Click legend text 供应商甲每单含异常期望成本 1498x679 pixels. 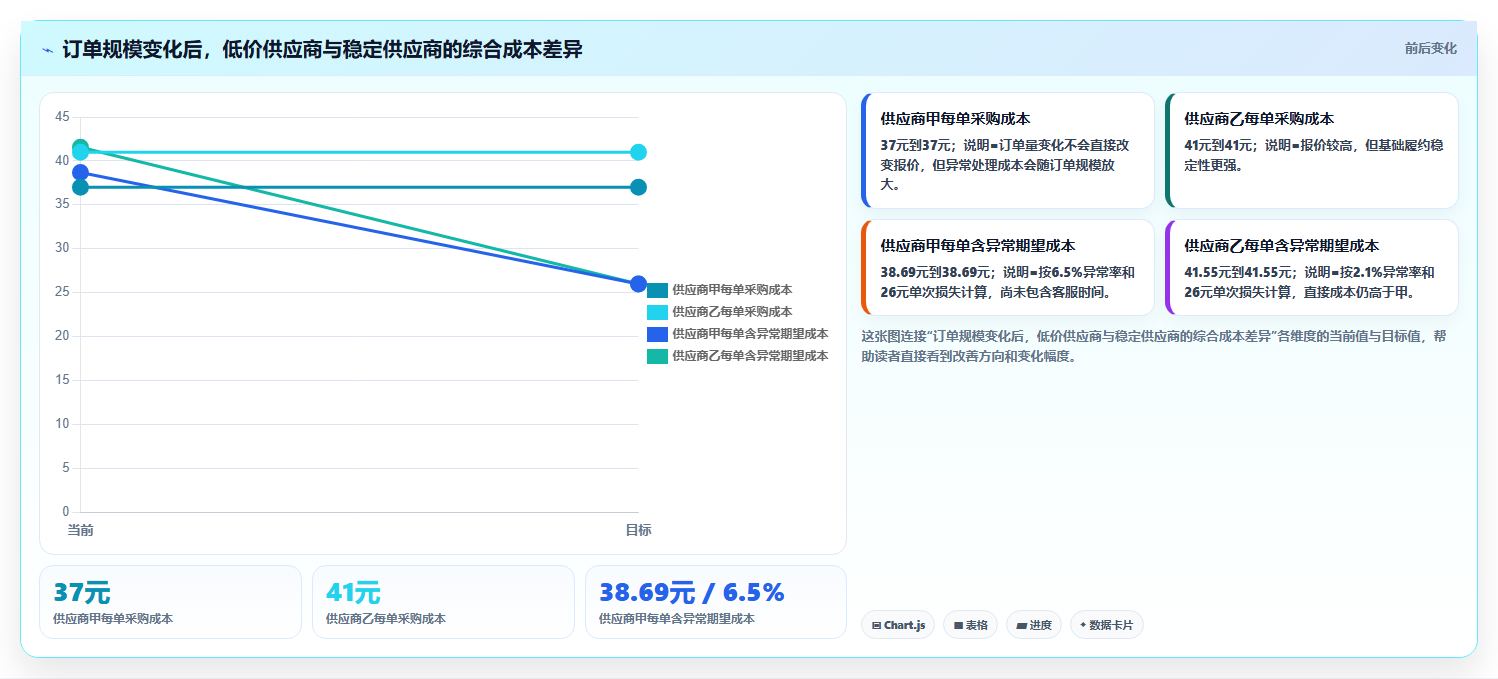[x=750, y=334]
